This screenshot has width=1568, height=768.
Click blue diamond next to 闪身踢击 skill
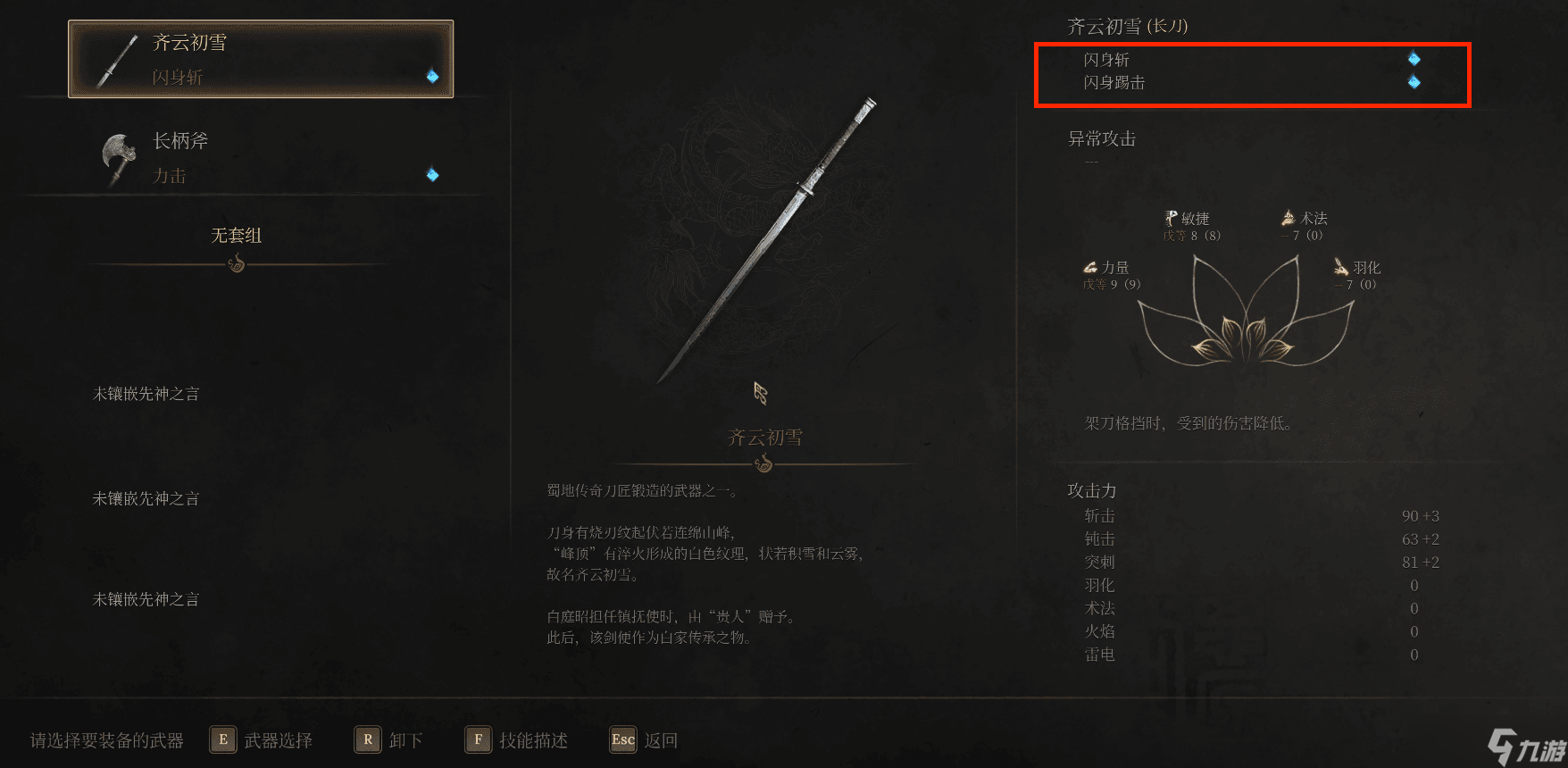coord(1414,82)
